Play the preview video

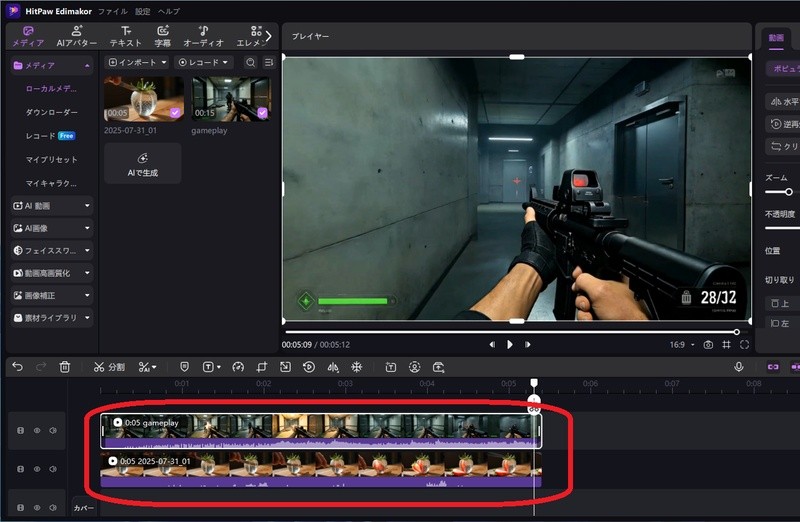click(x=510, y=344)
